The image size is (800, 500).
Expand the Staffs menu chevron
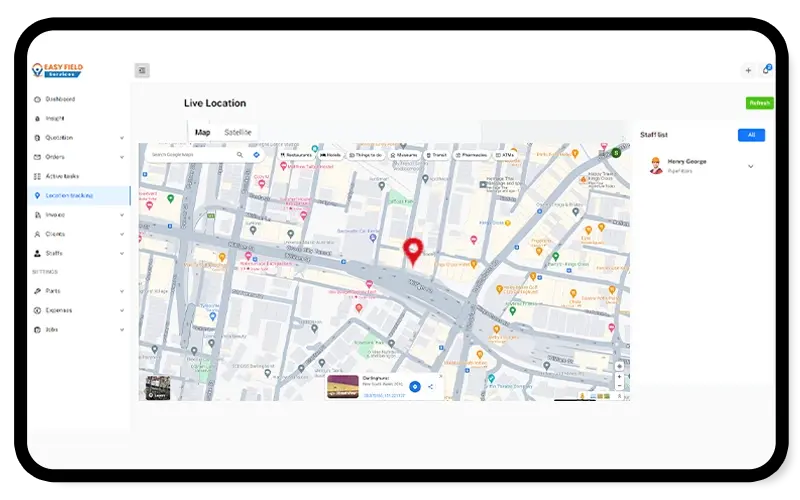(x=122, y=254)
